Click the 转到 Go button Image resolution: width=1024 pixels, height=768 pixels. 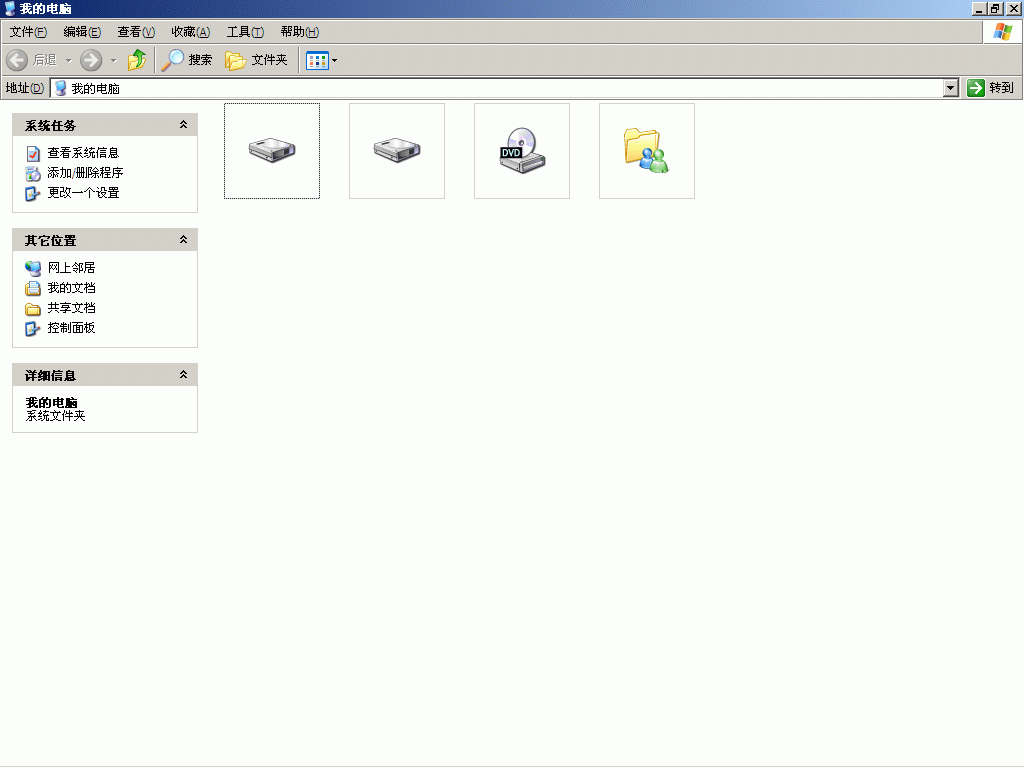tap(991, 88)
